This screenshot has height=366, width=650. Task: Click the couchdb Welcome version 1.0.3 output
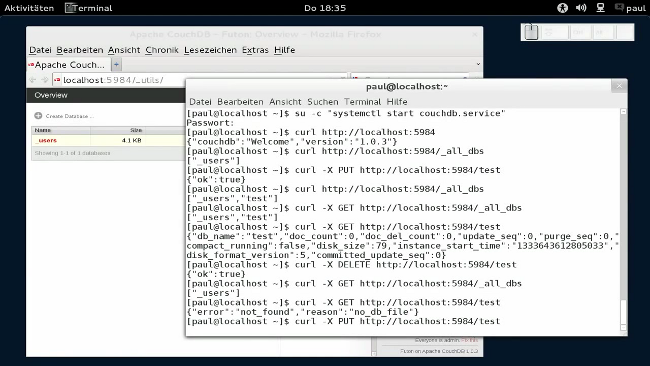[292, 142]
